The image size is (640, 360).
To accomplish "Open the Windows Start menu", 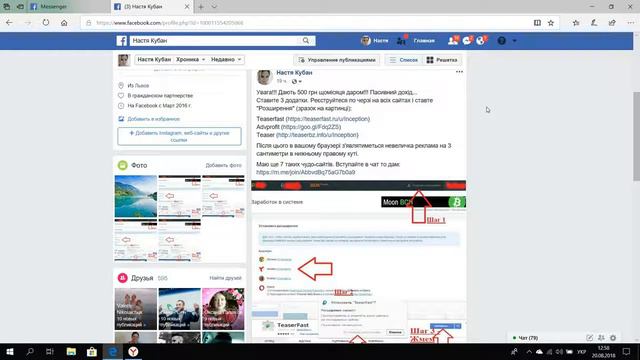I will pyautogui.click(x=10, y=351).
